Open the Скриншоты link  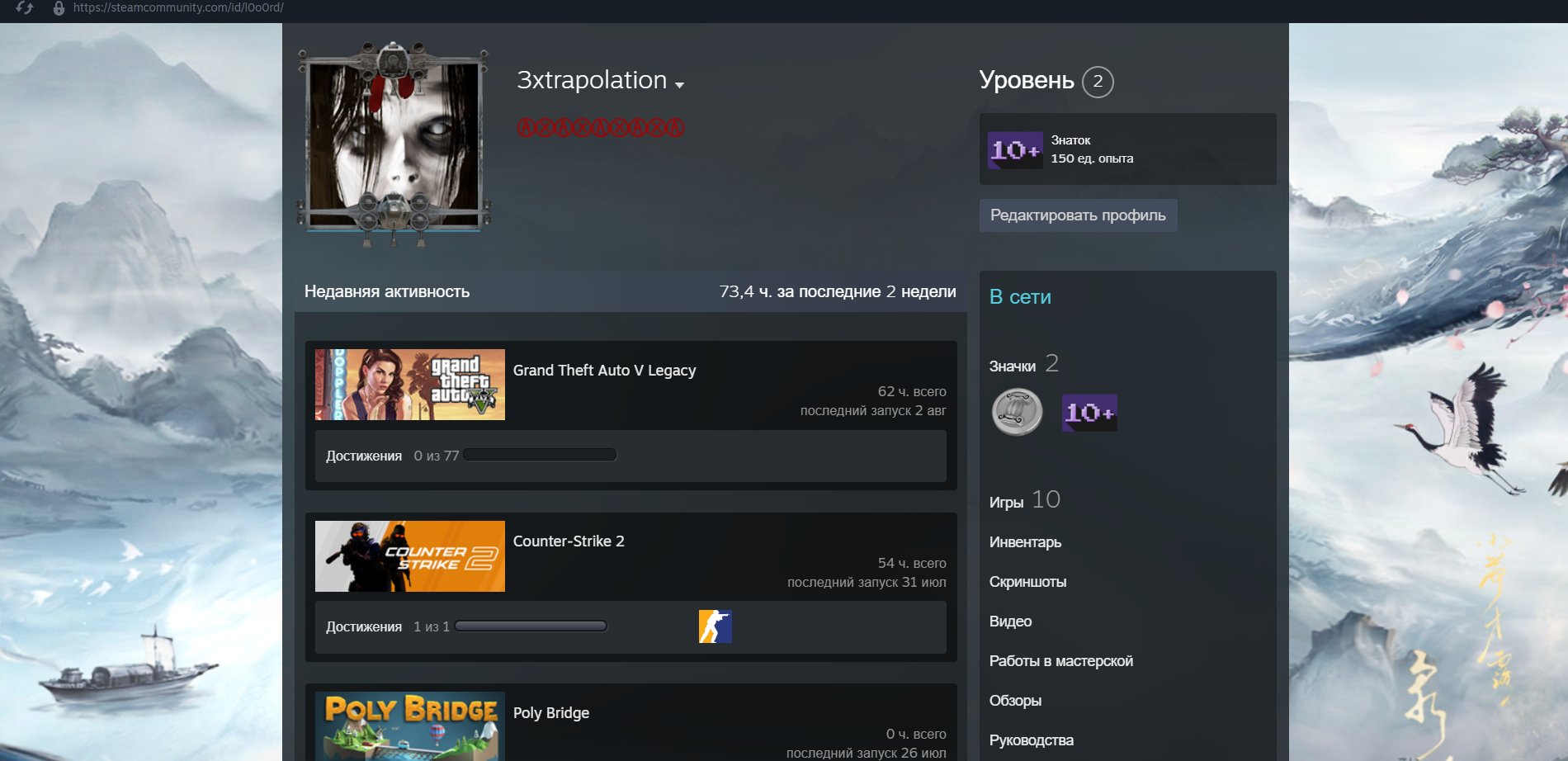1027,582
